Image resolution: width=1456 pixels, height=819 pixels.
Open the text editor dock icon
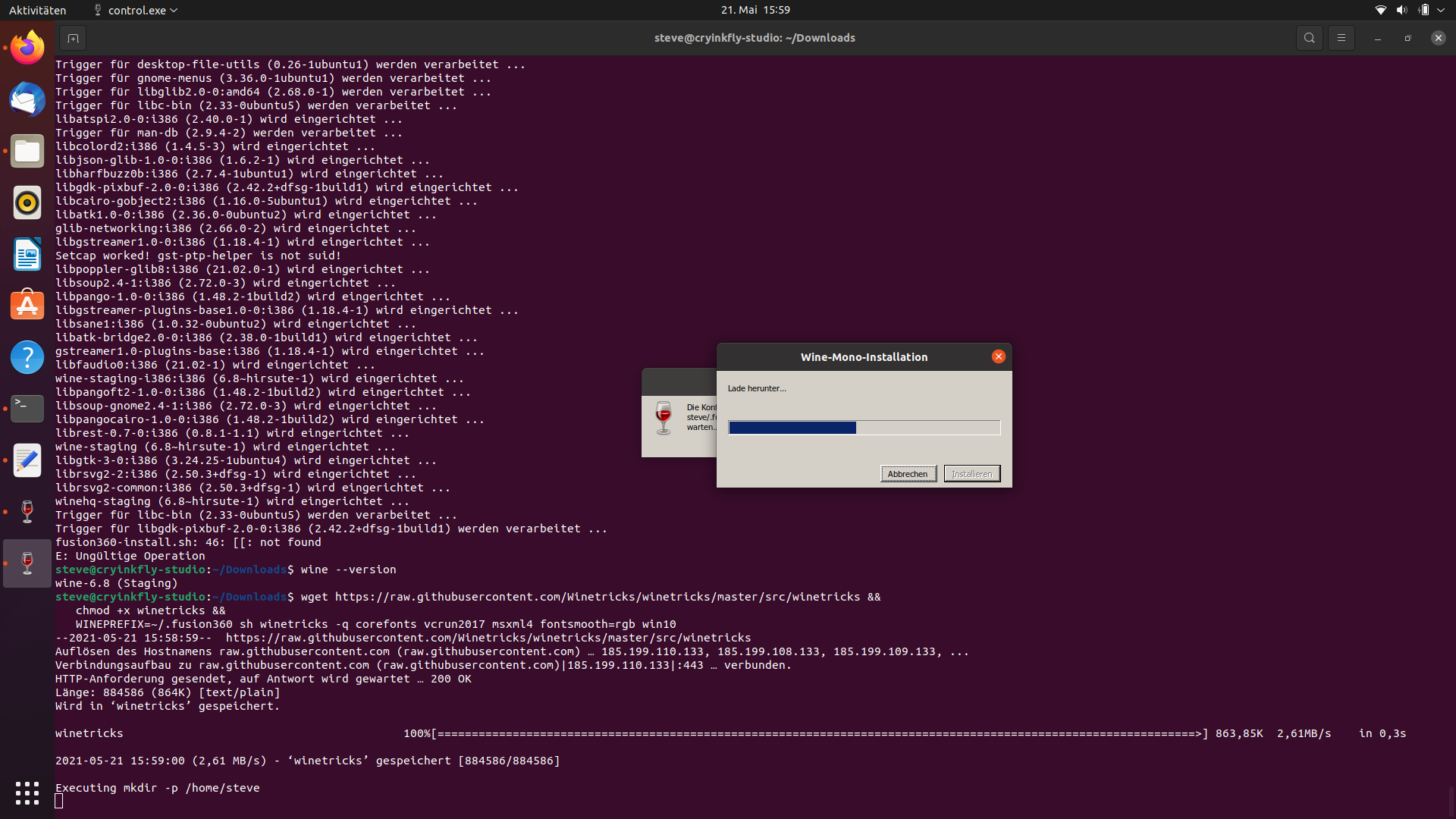pos(27,460)
